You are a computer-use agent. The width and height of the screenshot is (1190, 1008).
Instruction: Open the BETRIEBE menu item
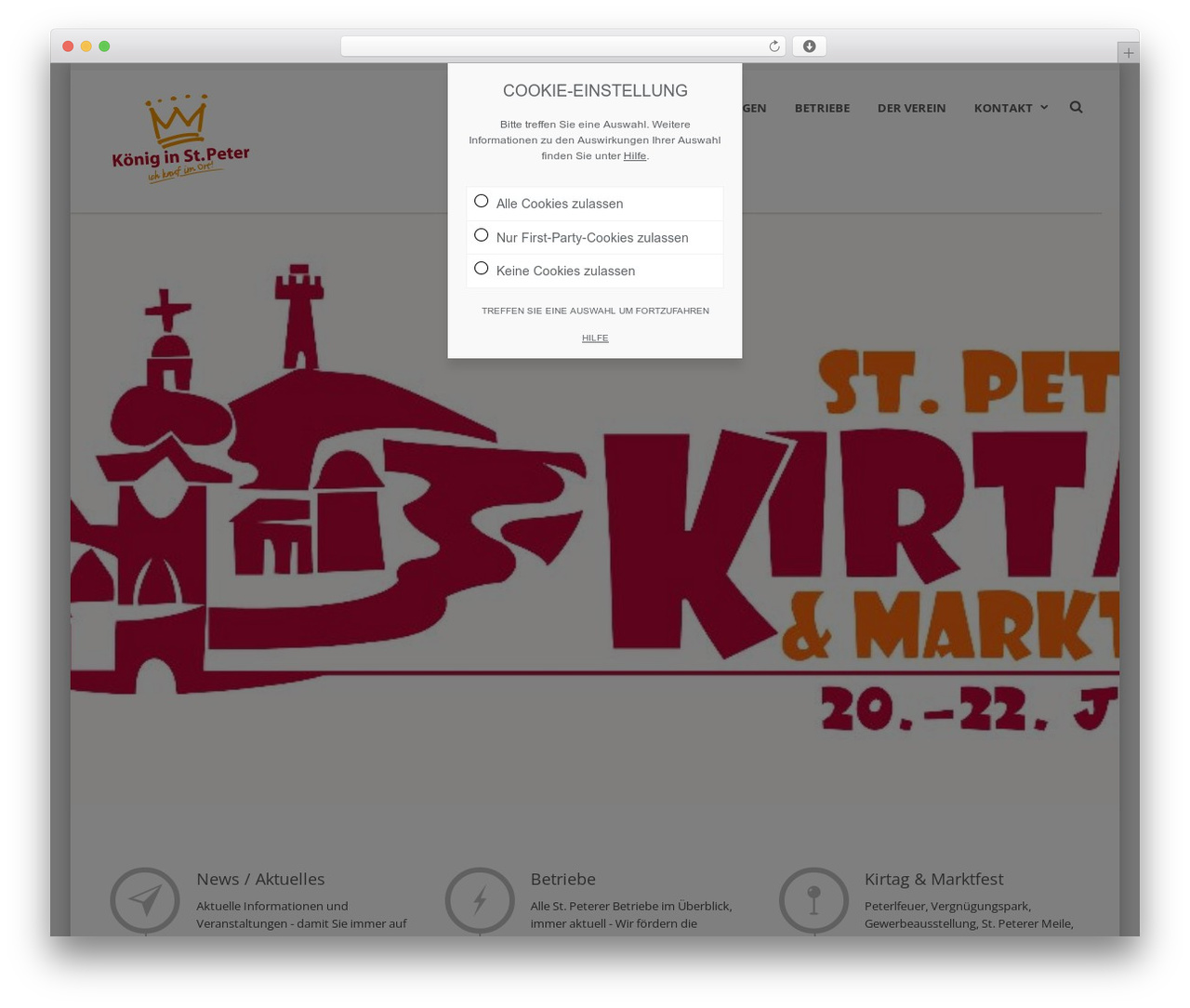click(822, 108)
